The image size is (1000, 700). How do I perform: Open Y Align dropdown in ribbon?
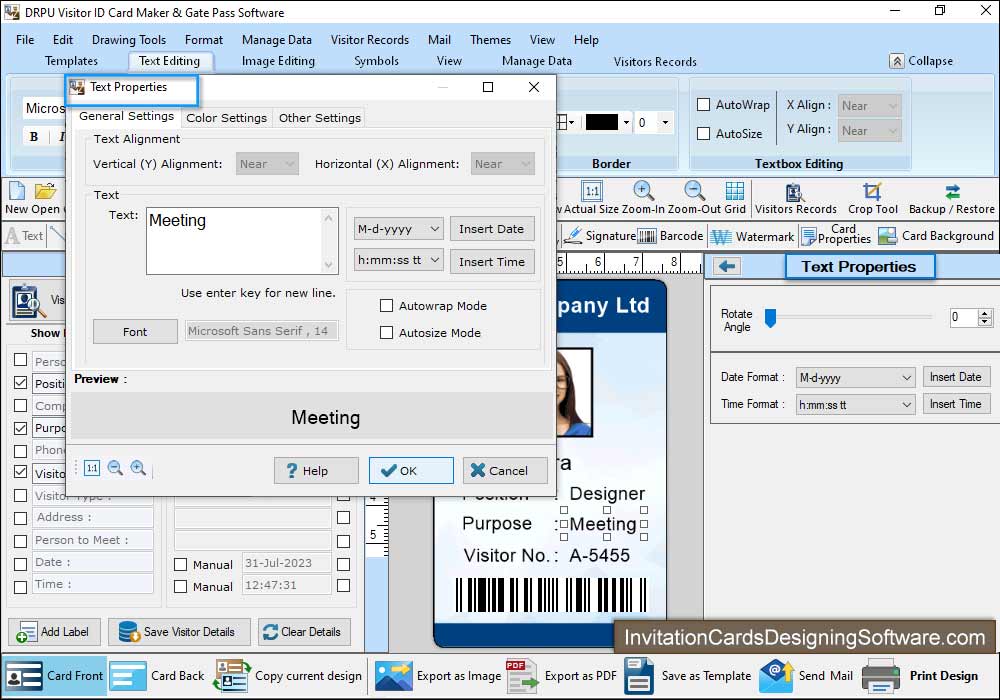[x=869, y=131]
